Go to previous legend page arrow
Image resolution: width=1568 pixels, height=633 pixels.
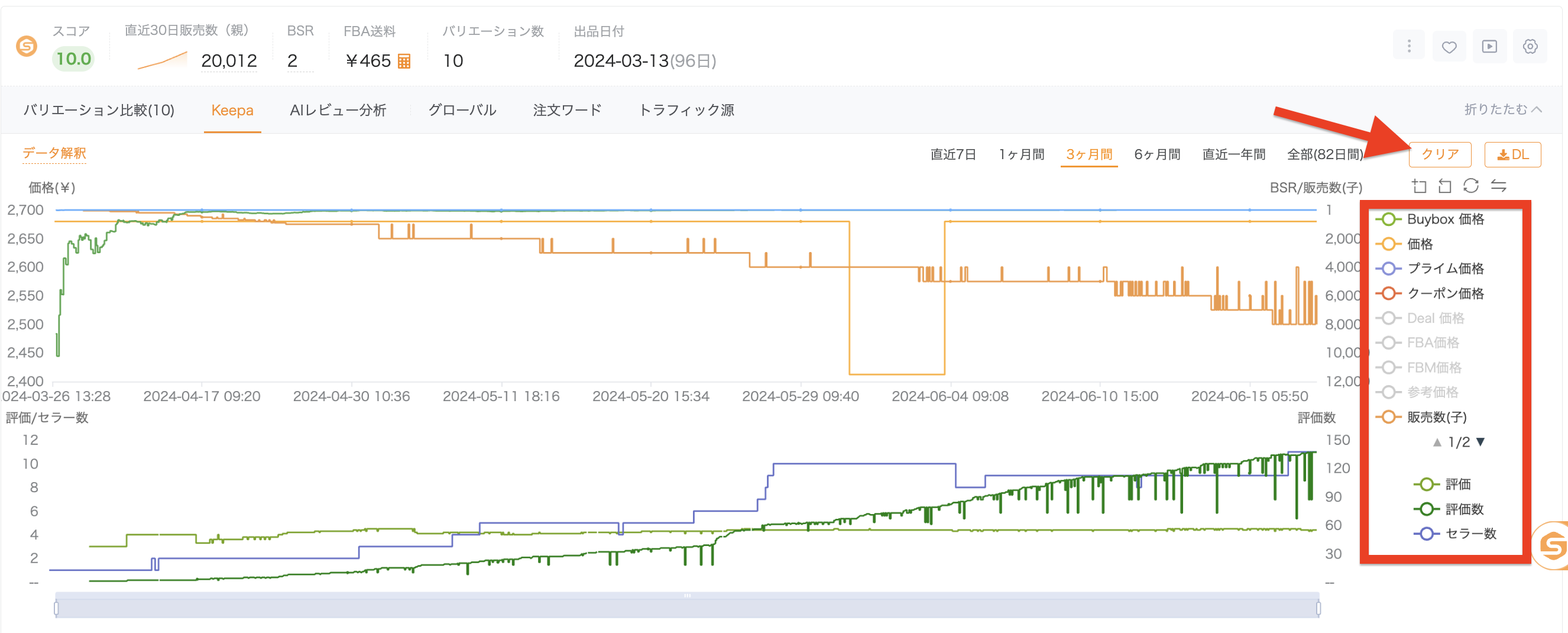point(1437,443)
